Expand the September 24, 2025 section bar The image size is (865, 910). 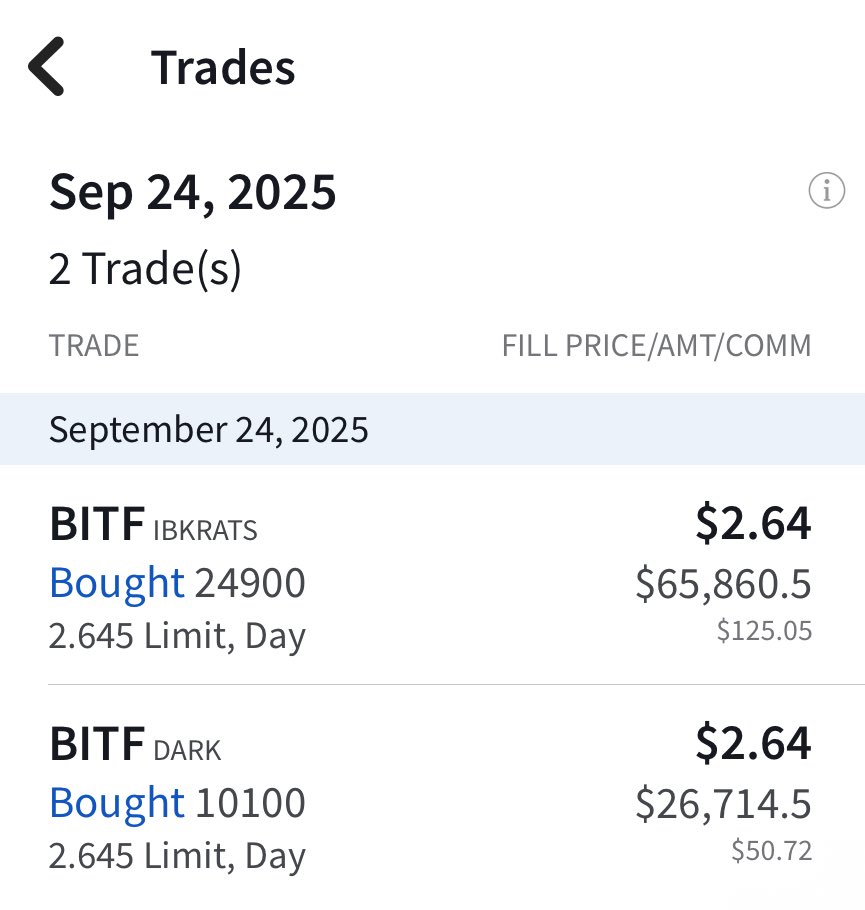pos(432,429)
